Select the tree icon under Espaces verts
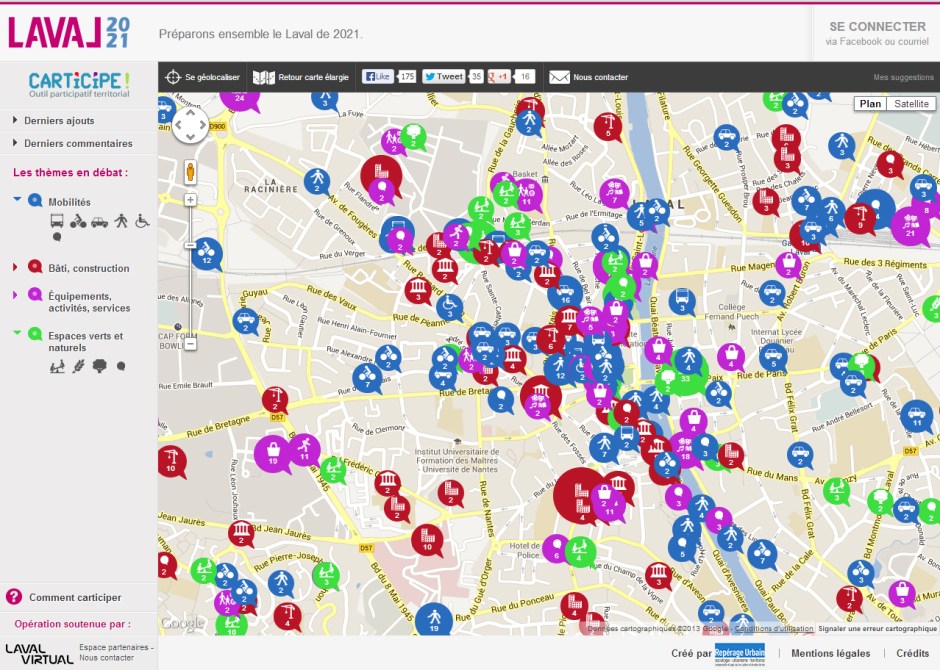This screenshot has height=670, width=940. pyautogui.click(x=99, y=367)
